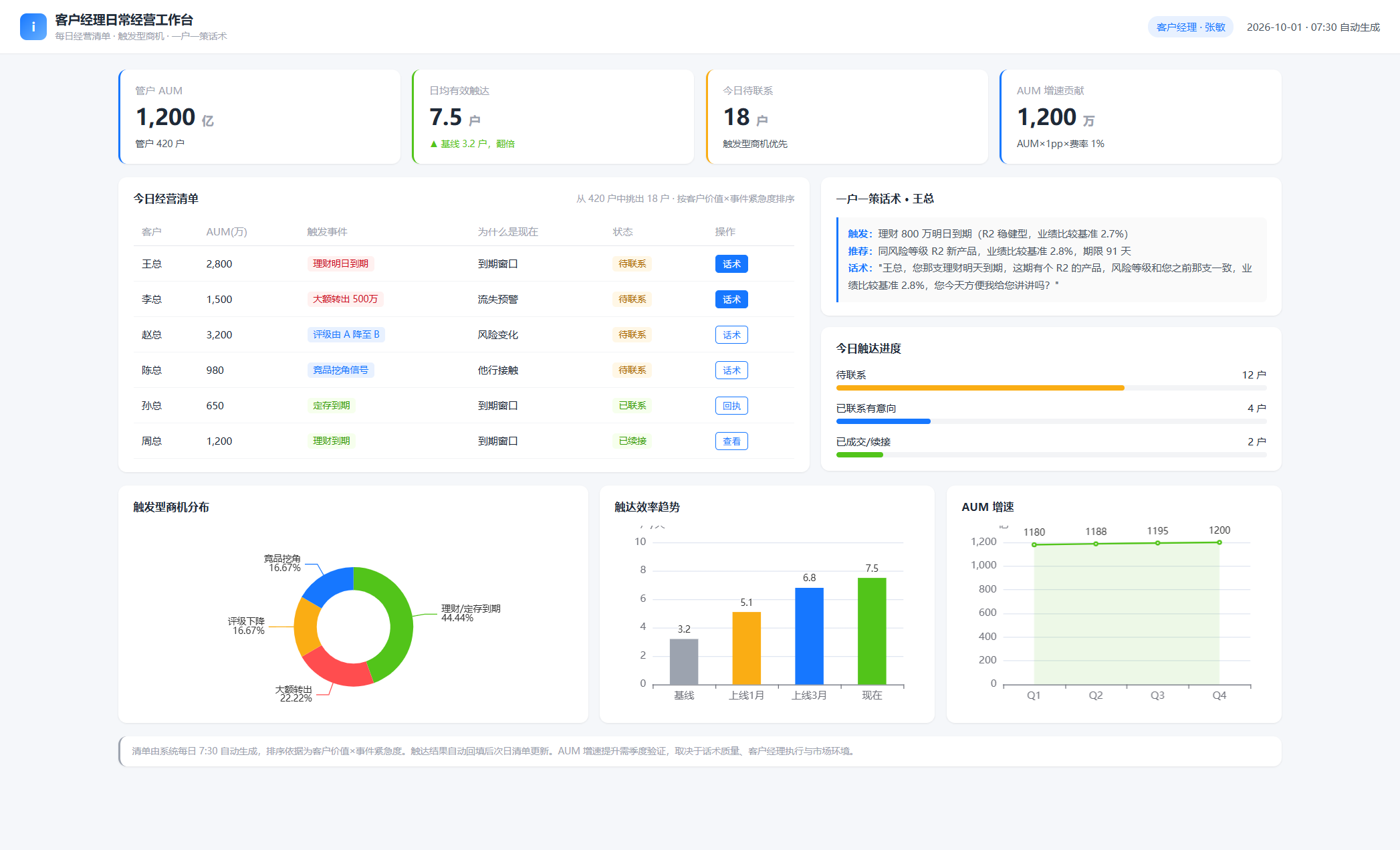Click the 一户一策话术 • 王总 heading
Viewport: 1400px width, 850px height.
(885, 199)
